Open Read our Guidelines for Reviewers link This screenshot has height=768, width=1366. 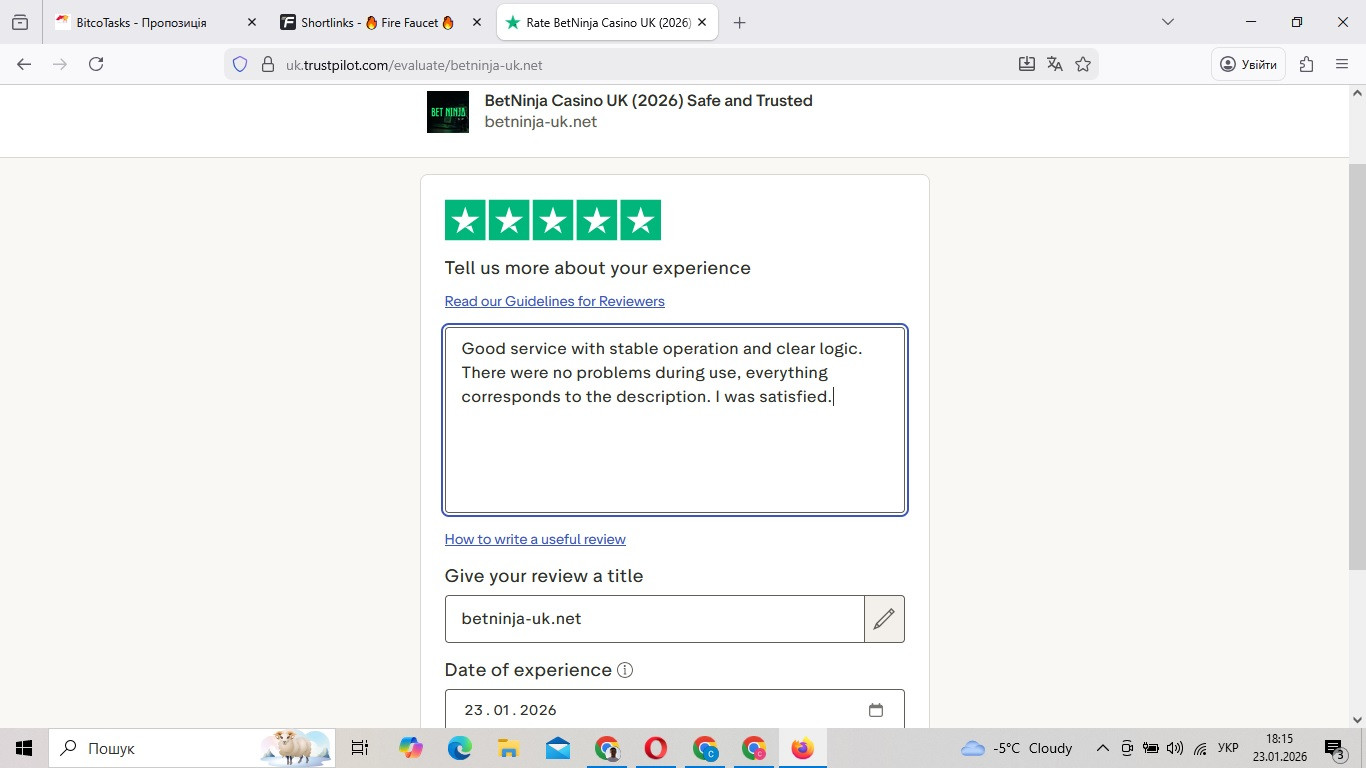tap(555, 301)
